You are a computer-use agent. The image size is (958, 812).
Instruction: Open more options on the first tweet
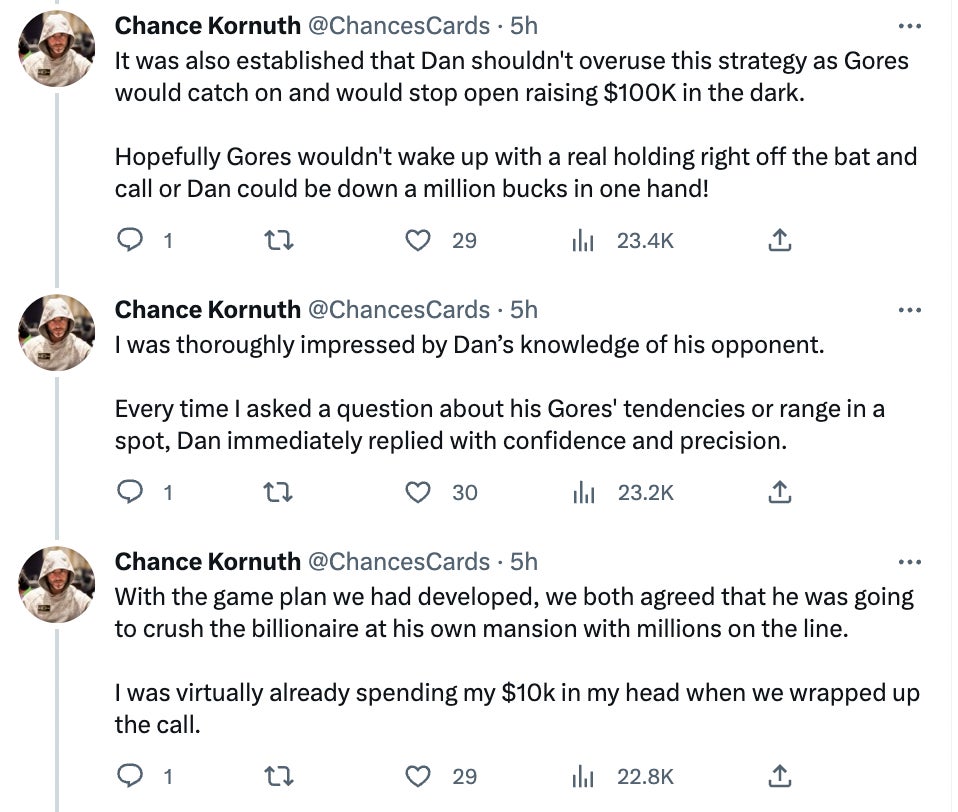tap(909, 26)
